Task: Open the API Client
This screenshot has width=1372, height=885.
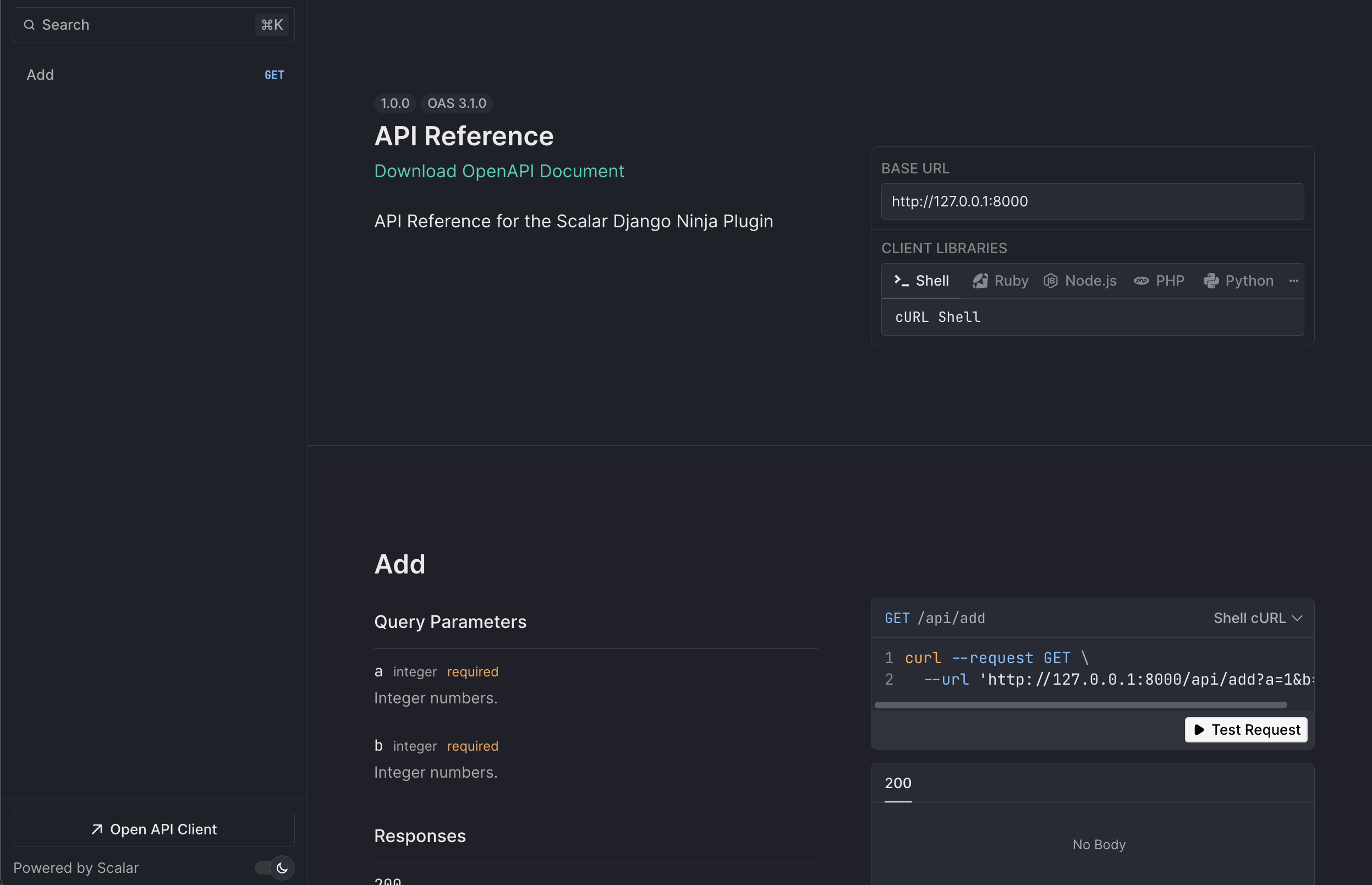Action: point(153,829)
